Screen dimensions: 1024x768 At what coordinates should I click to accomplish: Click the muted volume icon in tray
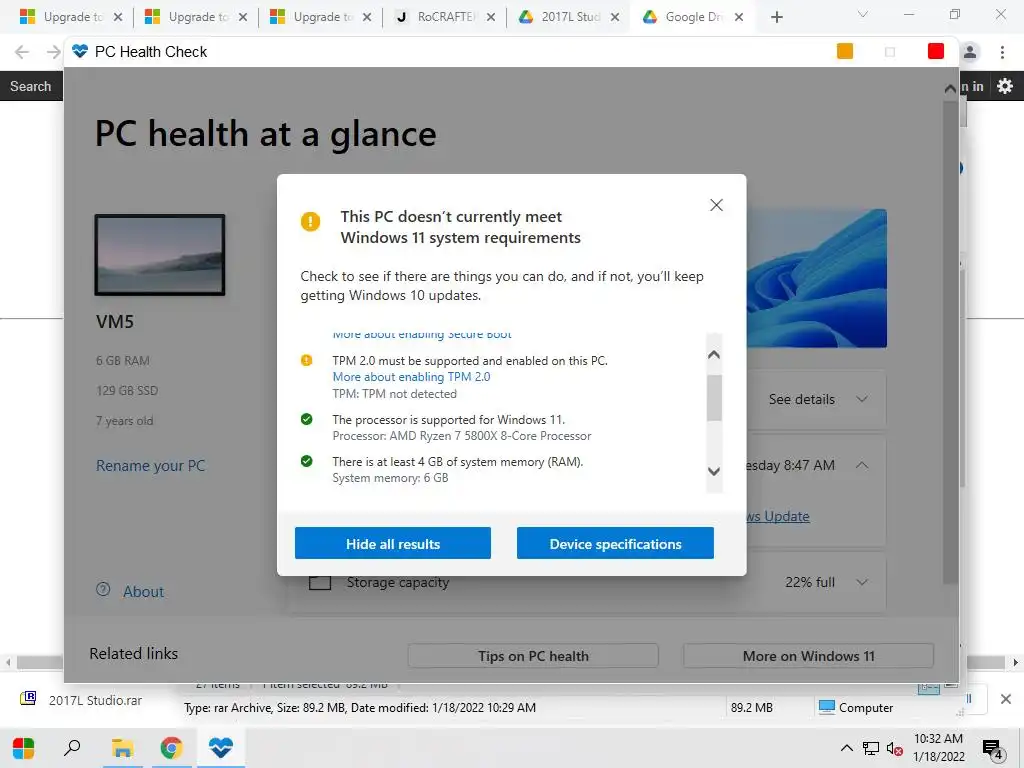point(895,748)
